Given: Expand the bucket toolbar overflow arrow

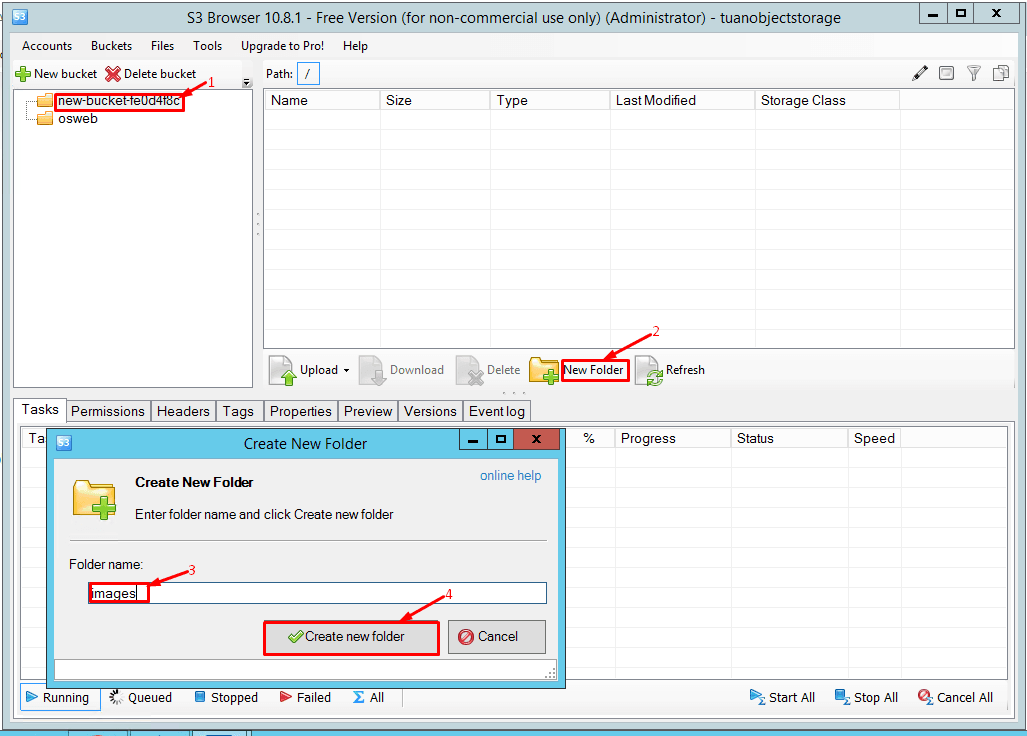Looking at the screenshot, I should (x=247, y=83).
